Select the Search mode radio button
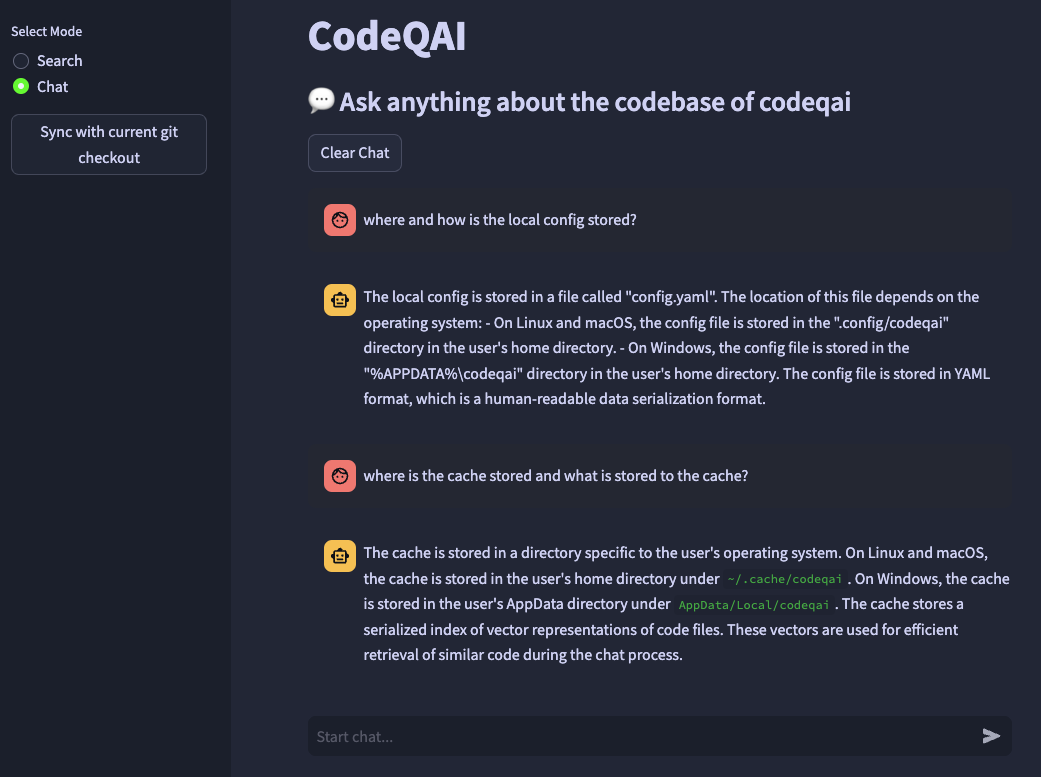Viewport: 1041px width, 777px height. (21, 61)
